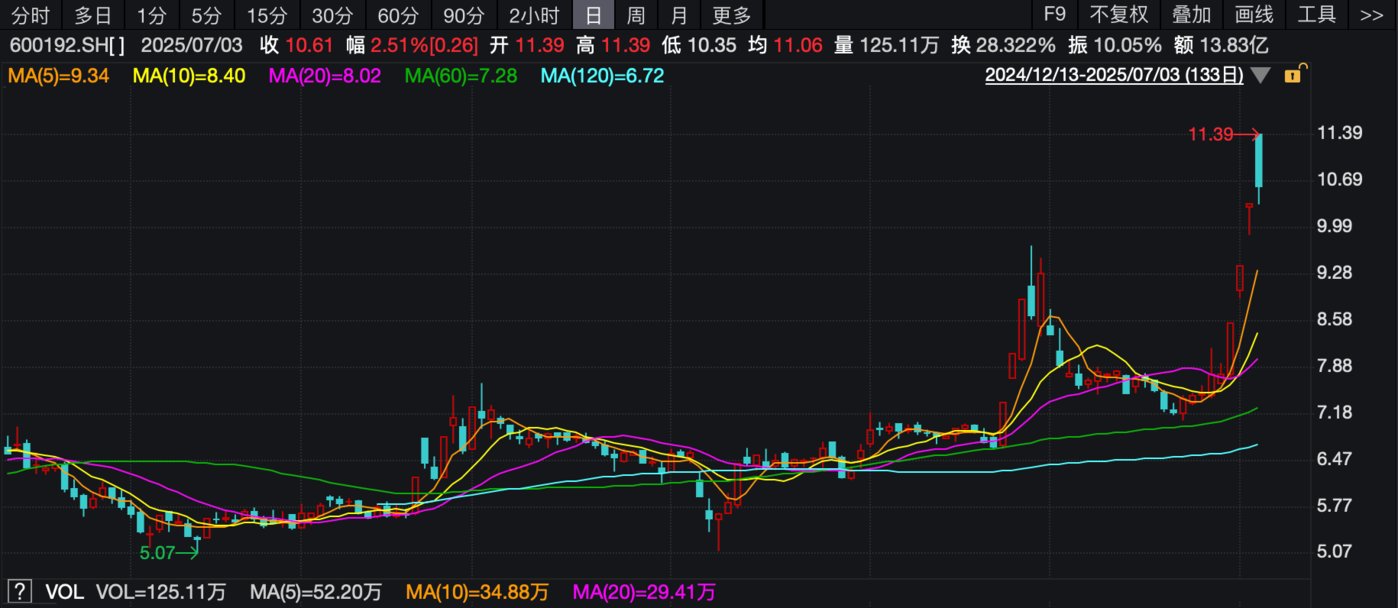Select the 月 monthly period tab

(x=679, y=15)
